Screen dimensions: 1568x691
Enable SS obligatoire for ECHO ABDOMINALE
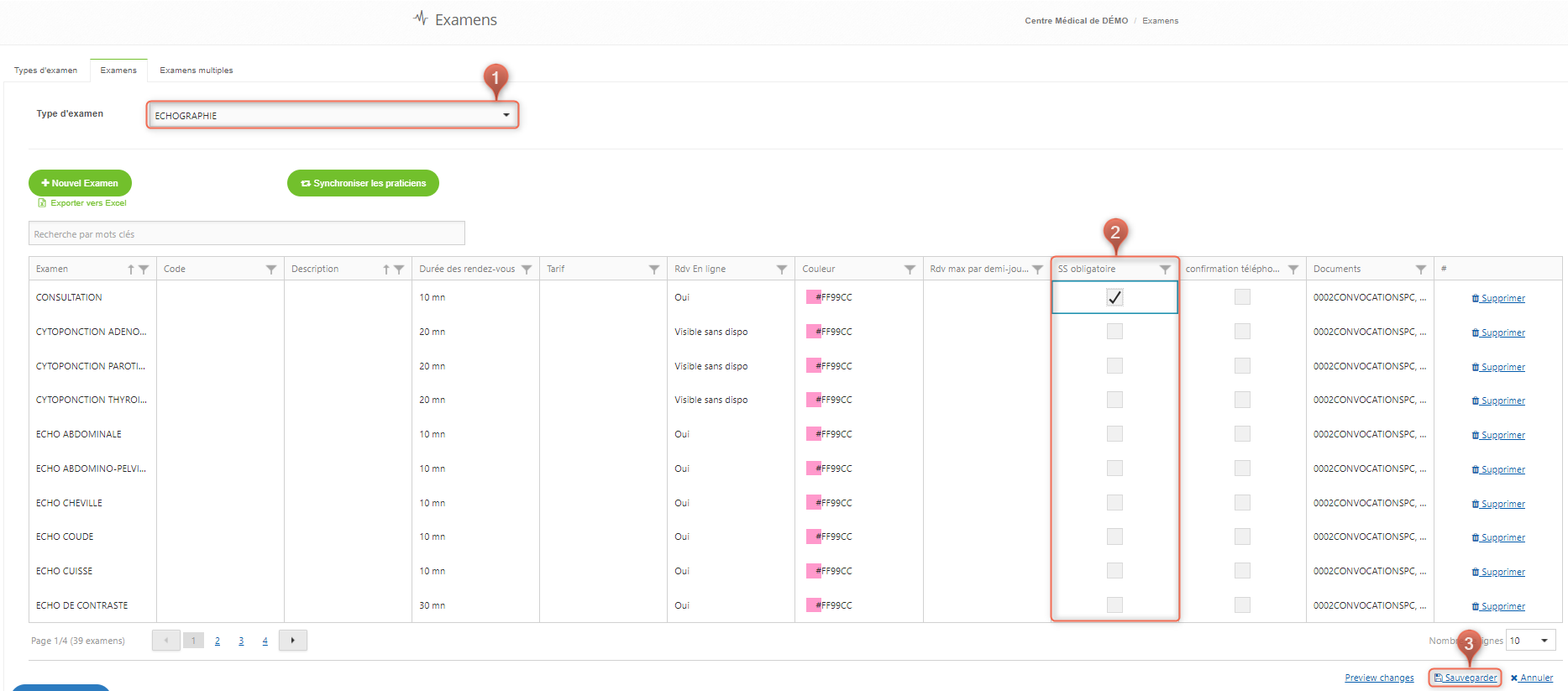1114,434
